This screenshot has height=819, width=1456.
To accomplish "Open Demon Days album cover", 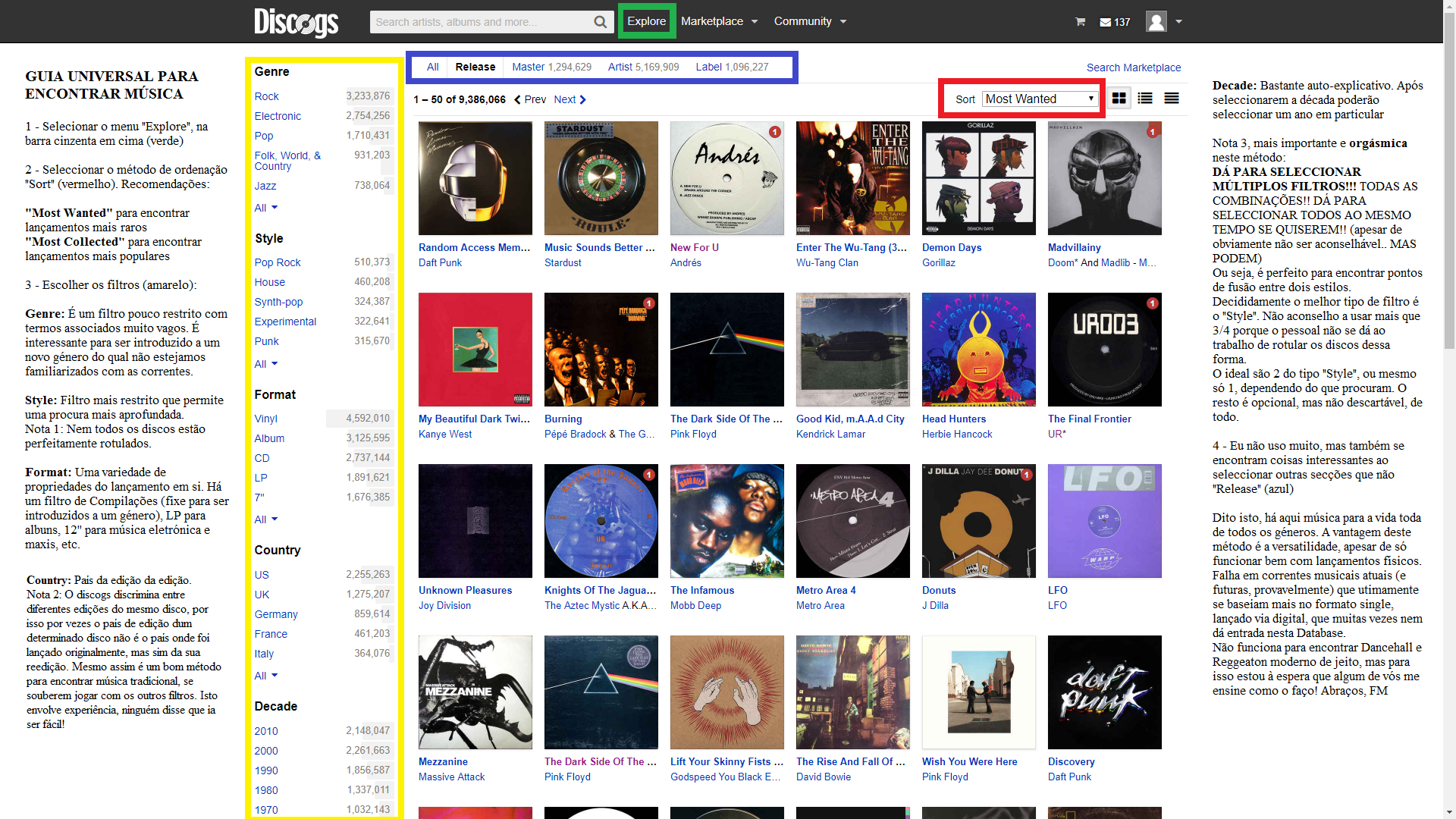I will 979,178.
